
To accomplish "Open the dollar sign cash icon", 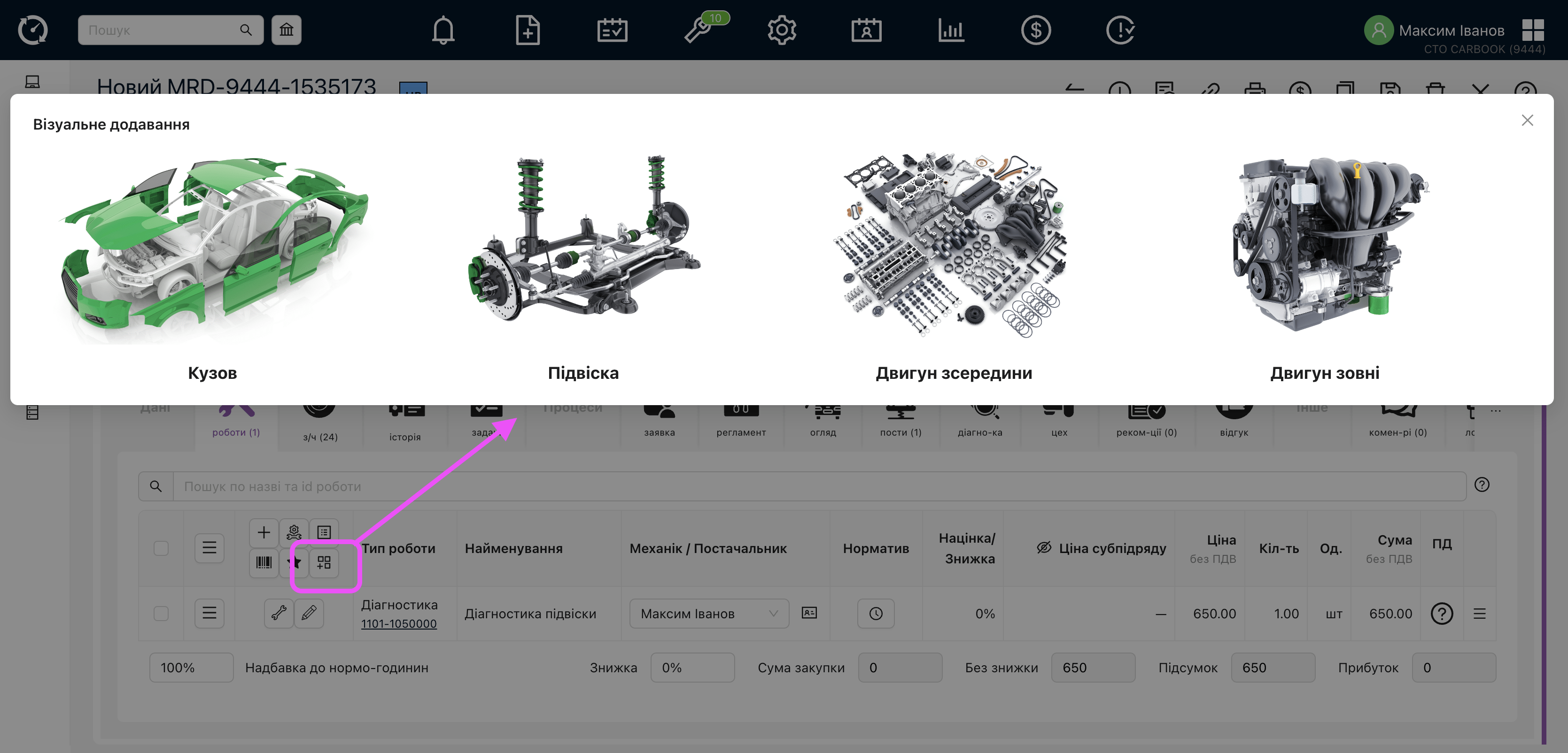I will [1035, 30].
